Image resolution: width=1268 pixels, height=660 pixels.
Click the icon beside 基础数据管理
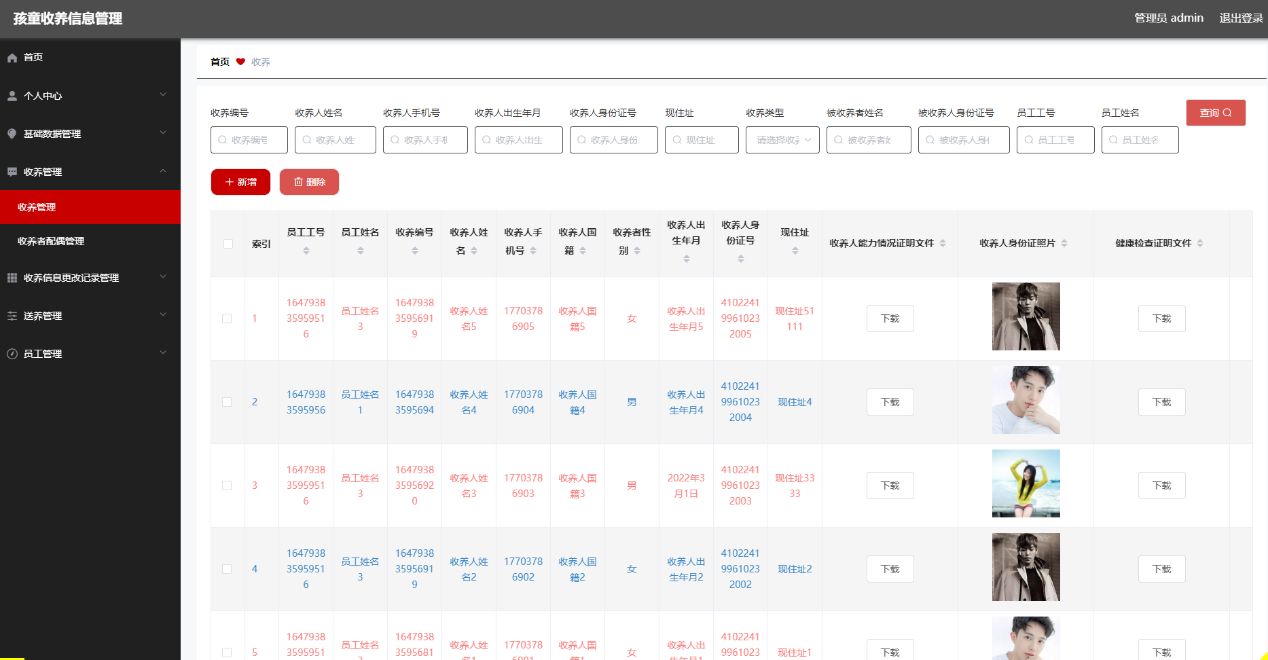tap(12, 134)
